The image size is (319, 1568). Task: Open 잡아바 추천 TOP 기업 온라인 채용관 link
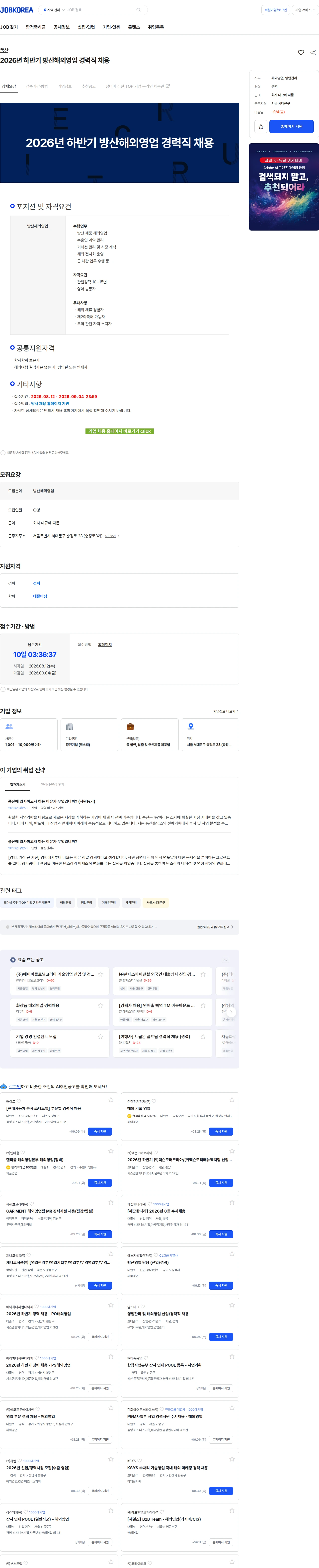pyautogui.click(x=138, y=86)
